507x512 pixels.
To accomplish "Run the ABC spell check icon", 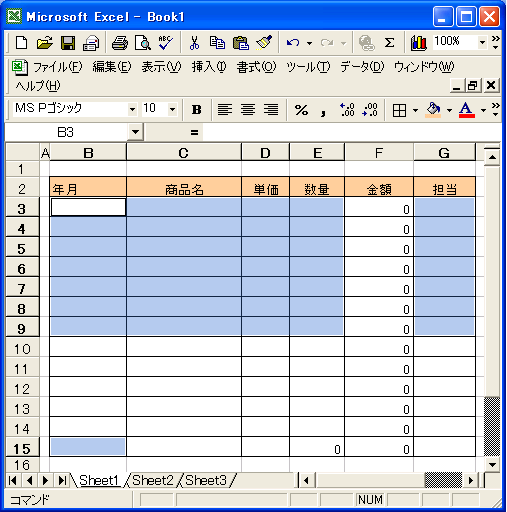I will (165, 43).
